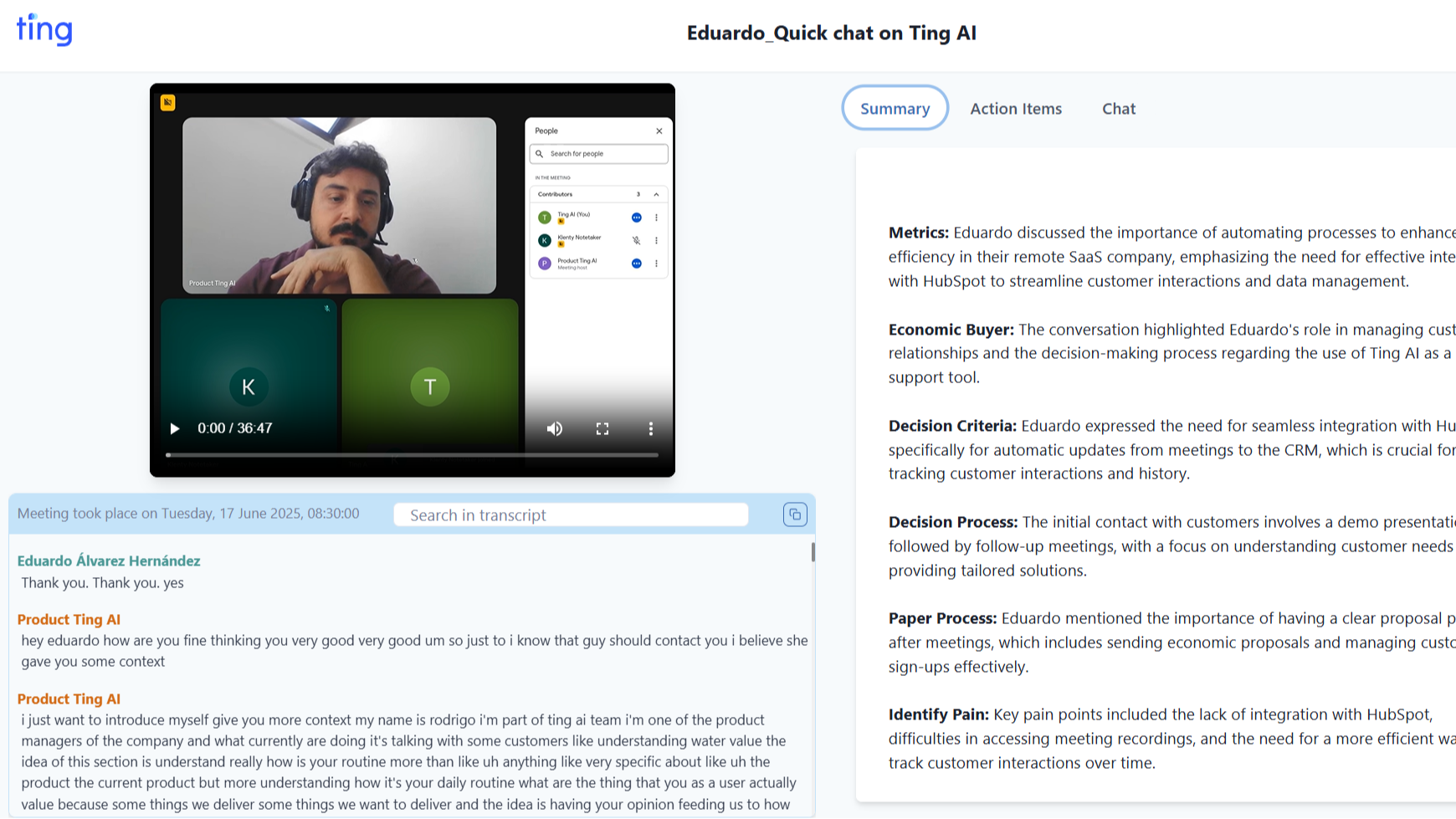This screenshot has height=819, width=1456.
Task: Play the meeting recording video
Action: pyautogui.click(x=175, y=428)
